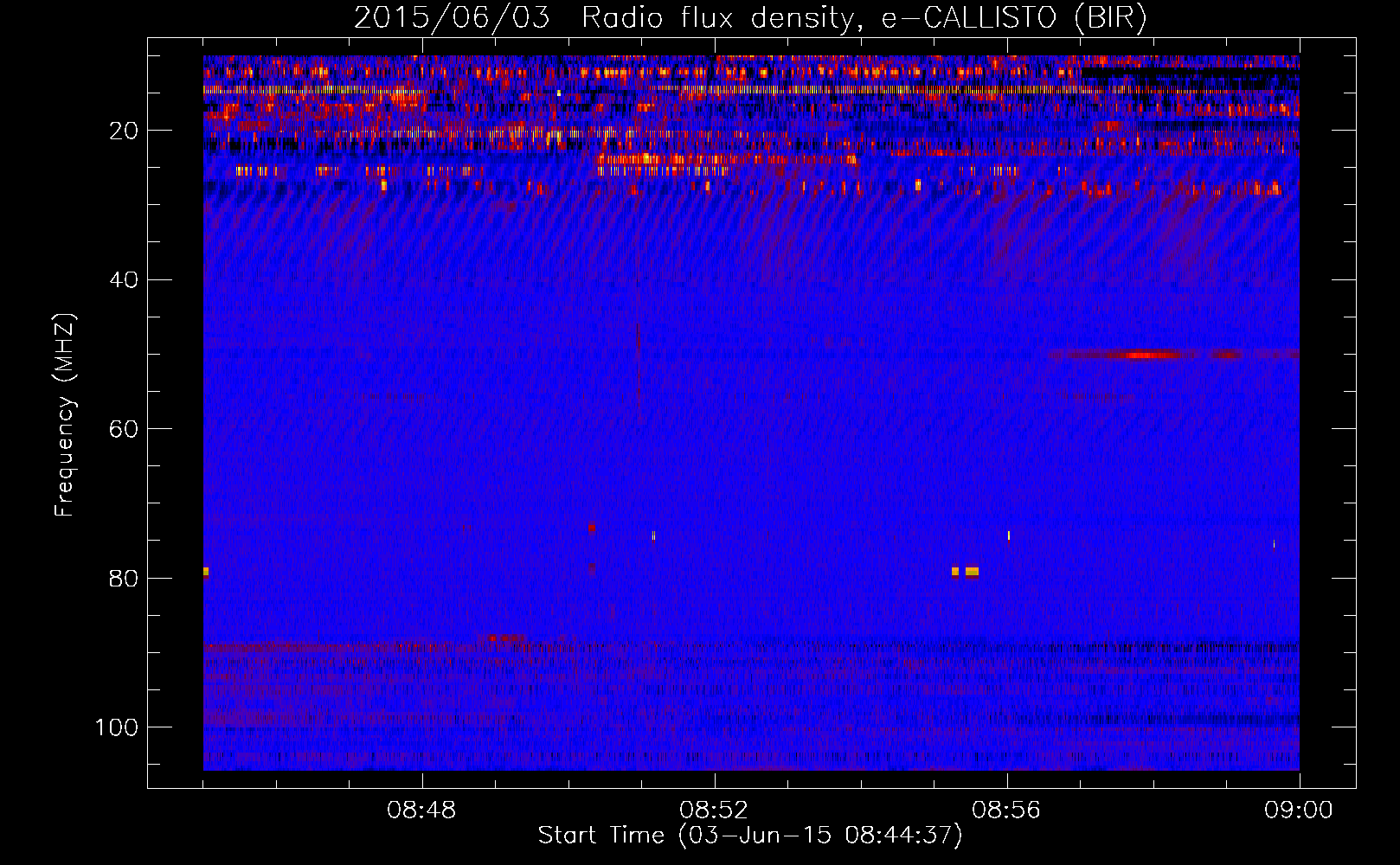
Task: Click the 09:00 time tick label
Action: point(1299,811)
